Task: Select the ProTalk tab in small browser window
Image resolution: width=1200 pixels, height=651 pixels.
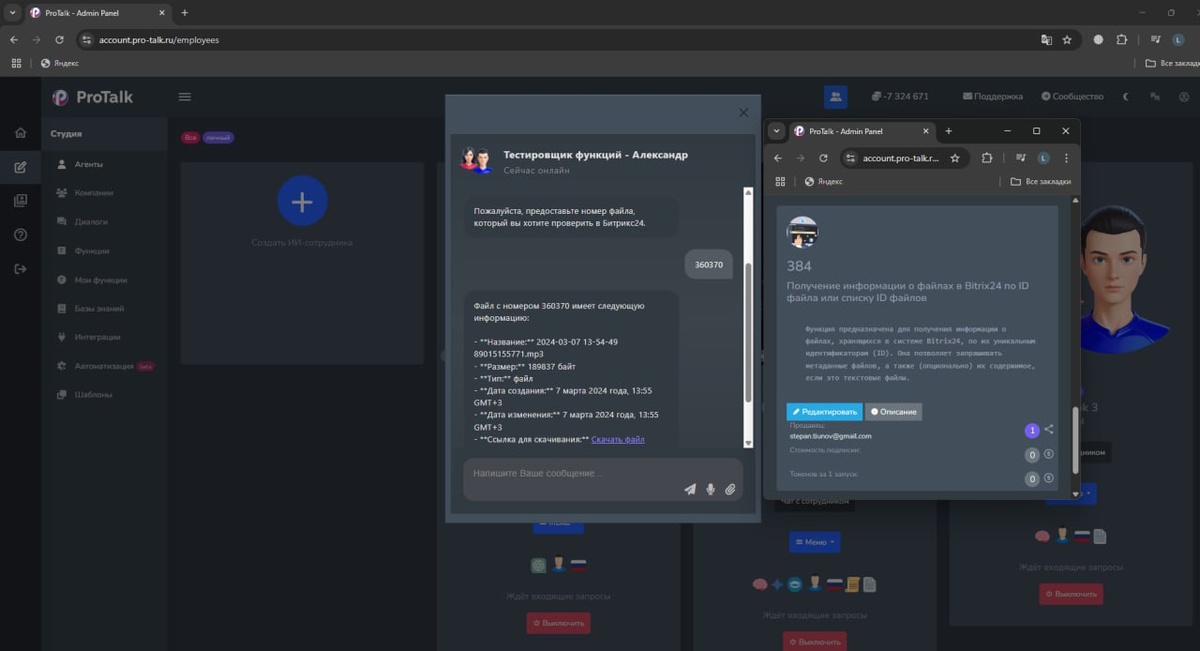Action: (861, 131)
